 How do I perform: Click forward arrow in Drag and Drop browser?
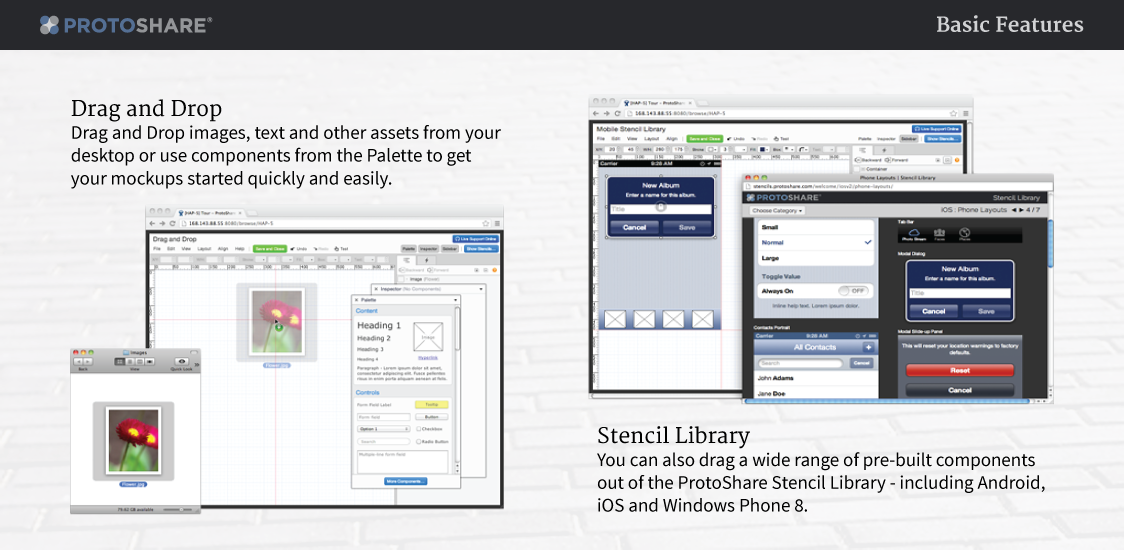click(x=163, y=223)
